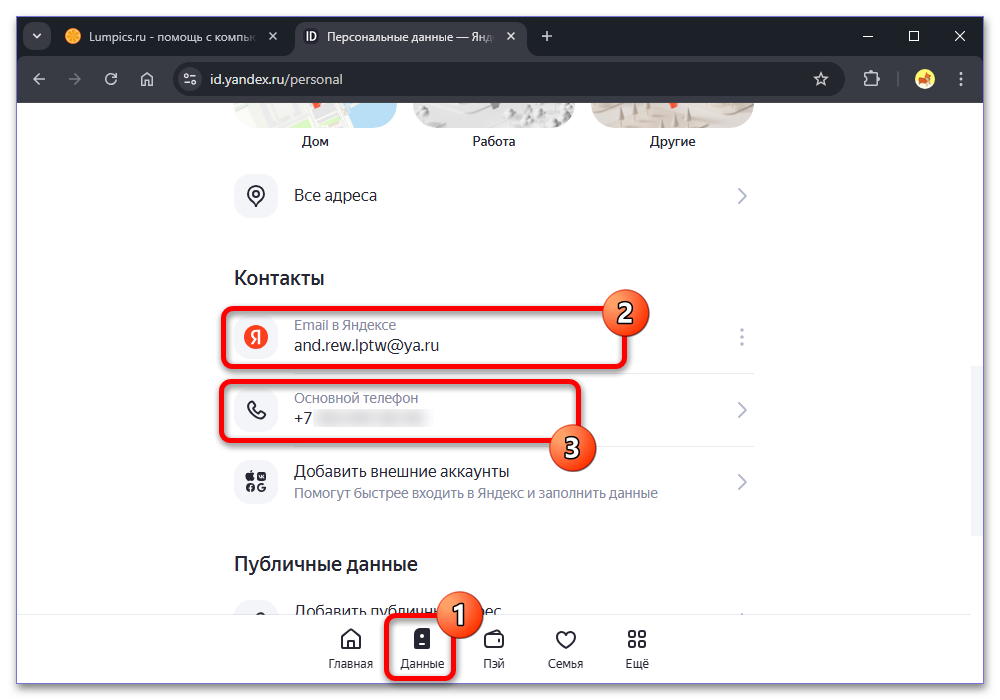Select email and.rew.lptw@ya.ru
1000x700 pixels.
[x=366, y=346]
